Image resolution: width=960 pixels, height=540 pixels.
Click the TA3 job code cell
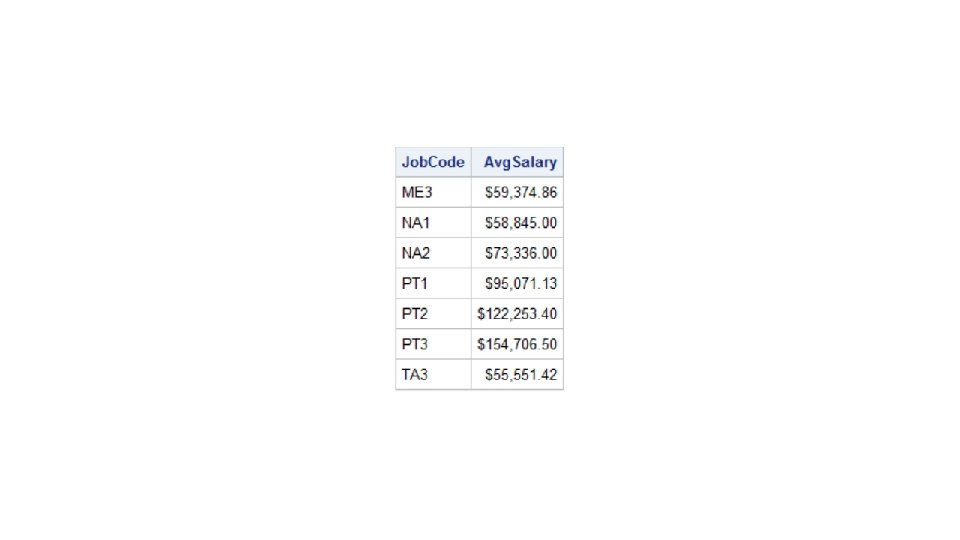pos(415,374)
